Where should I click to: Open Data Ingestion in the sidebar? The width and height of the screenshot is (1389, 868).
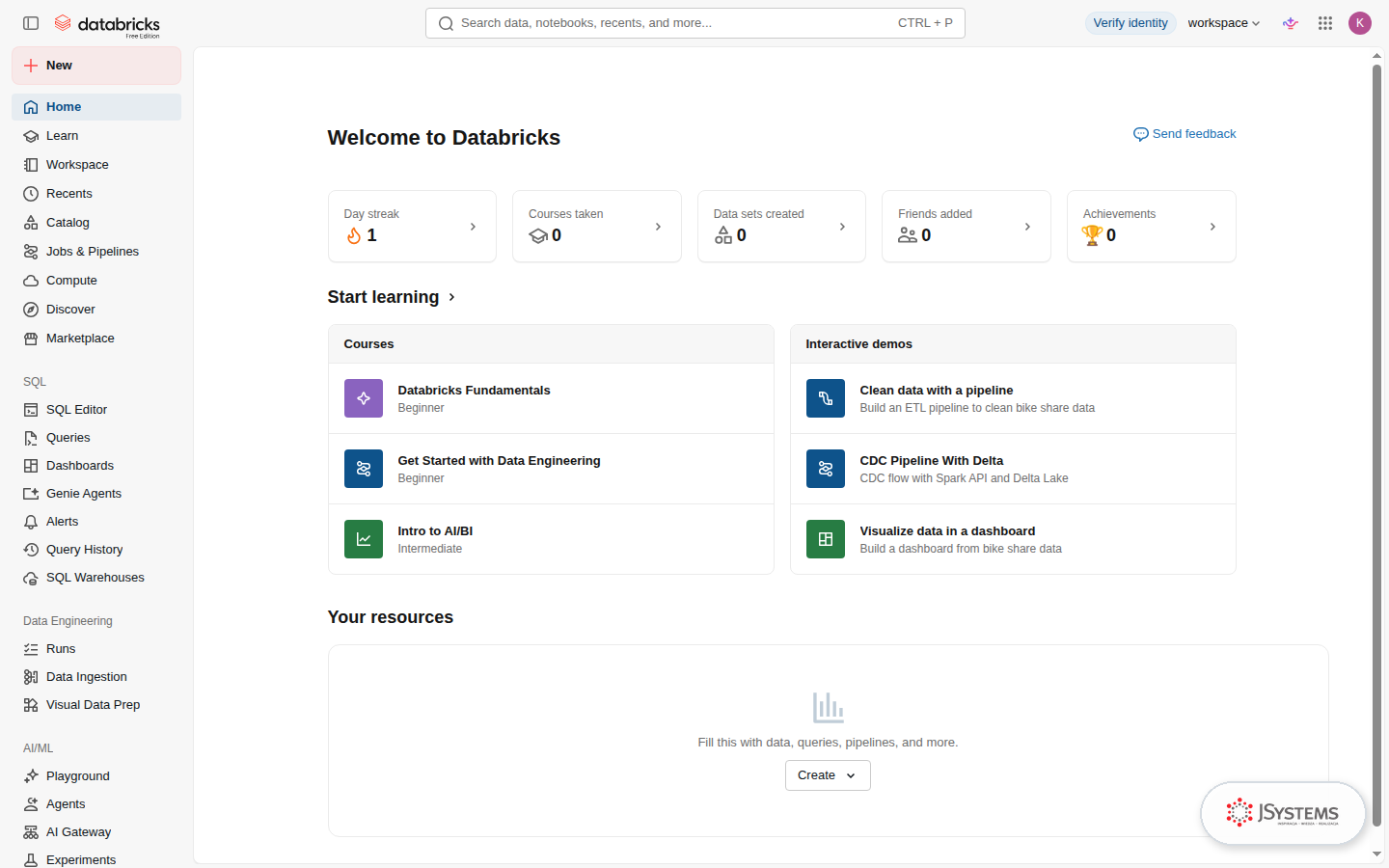[96, 677]
